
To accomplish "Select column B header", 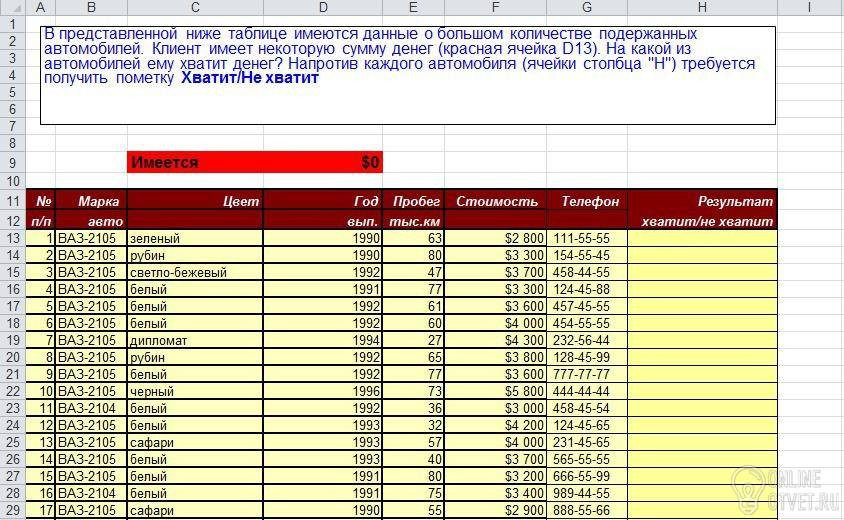I will point(92,7).
